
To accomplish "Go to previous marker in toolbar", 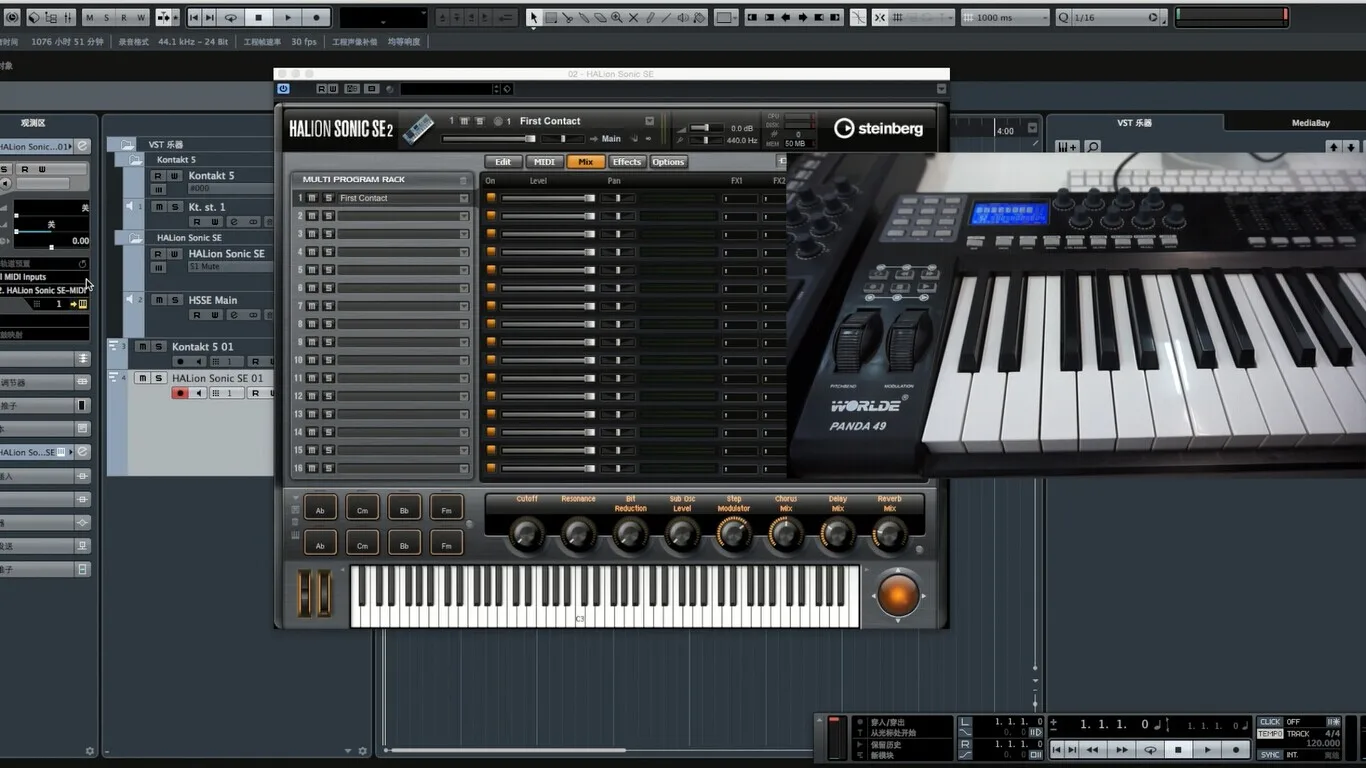I will point(194,17).
